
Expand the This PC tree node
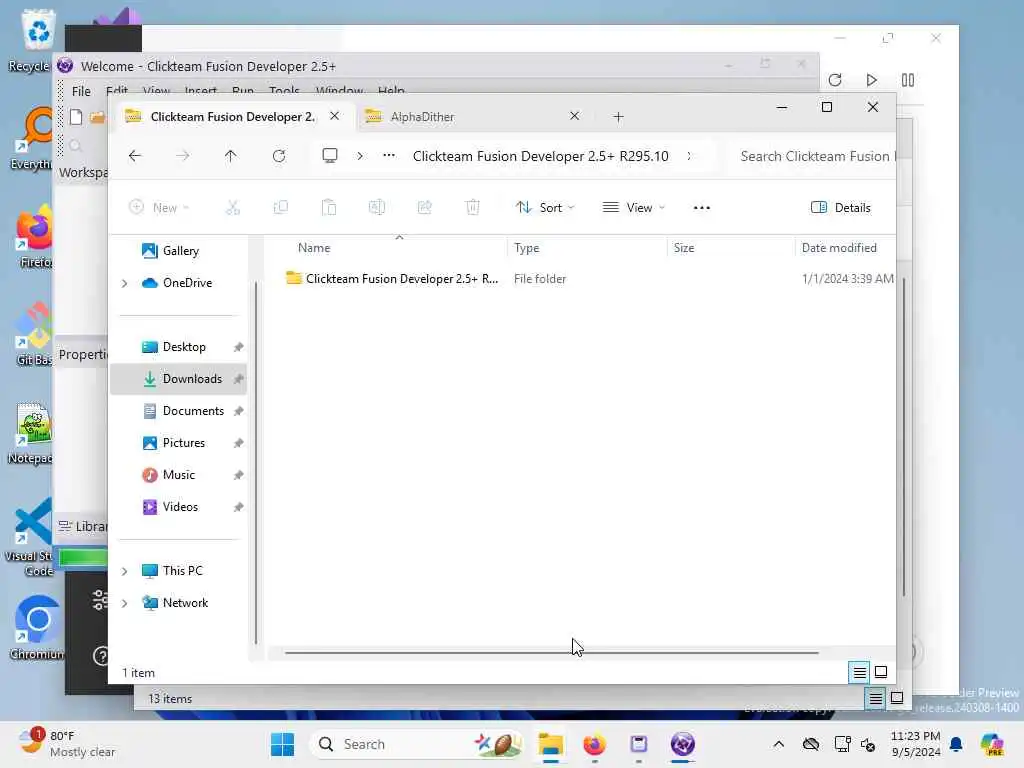125,571
